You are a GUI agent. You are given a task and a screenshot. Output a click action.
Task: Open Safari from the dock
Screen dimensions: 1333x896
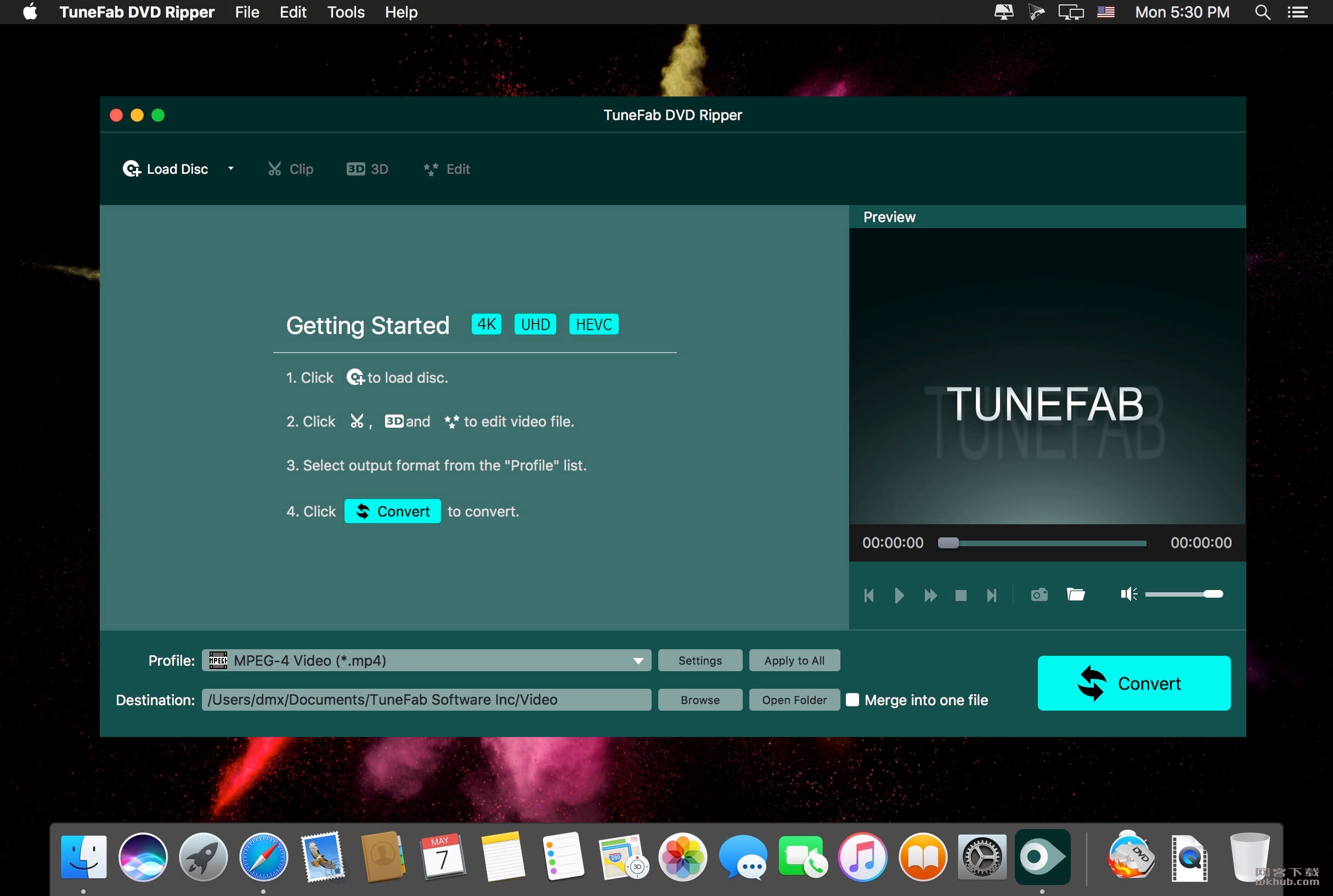pos(263,857)
